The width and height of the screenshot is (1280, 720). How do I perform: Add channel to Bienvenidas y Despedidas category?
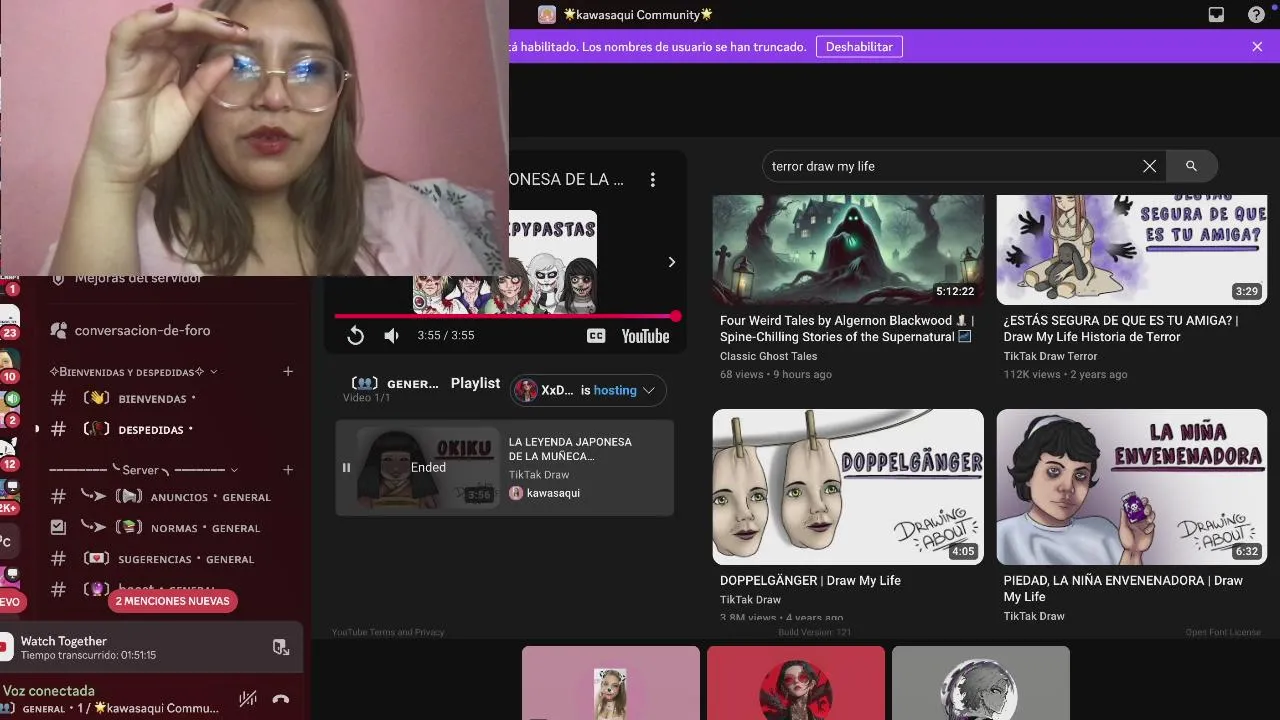[288, 371]
